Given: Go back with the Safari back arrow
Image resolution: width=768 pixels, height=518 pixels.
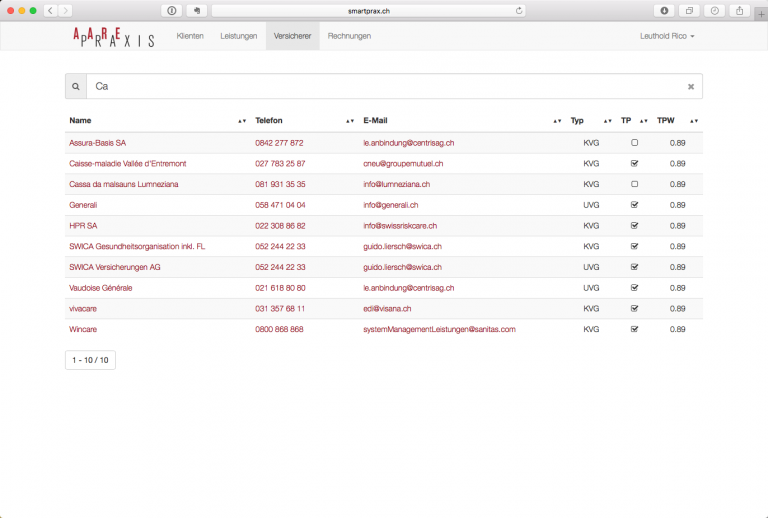Looking at the screenshot, I should pyautogui.click(x=50, y=11).
